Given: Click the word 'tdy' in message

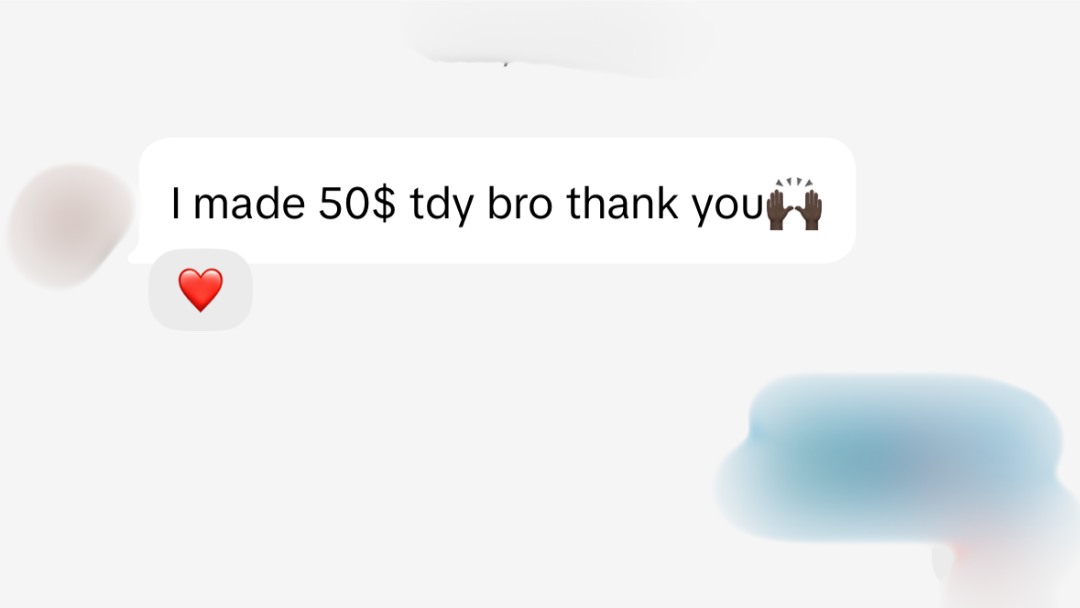Looking at the screenshot, I should pos(442,205).
